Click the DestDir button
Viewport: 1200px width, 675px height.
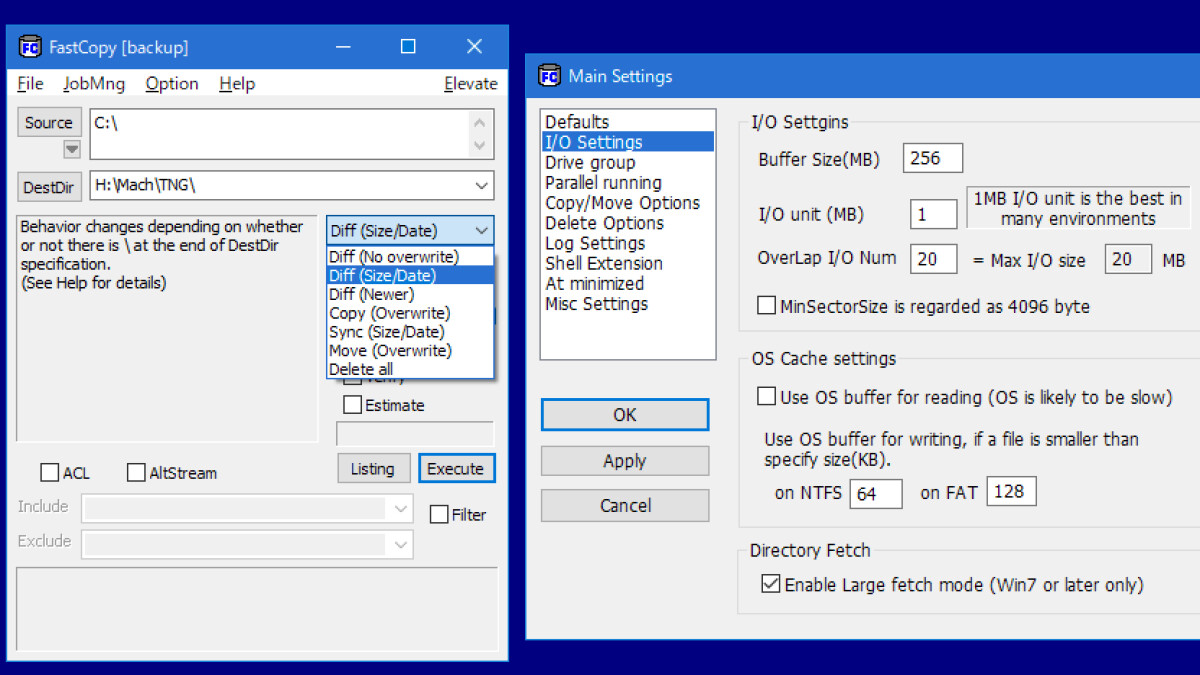49,187
